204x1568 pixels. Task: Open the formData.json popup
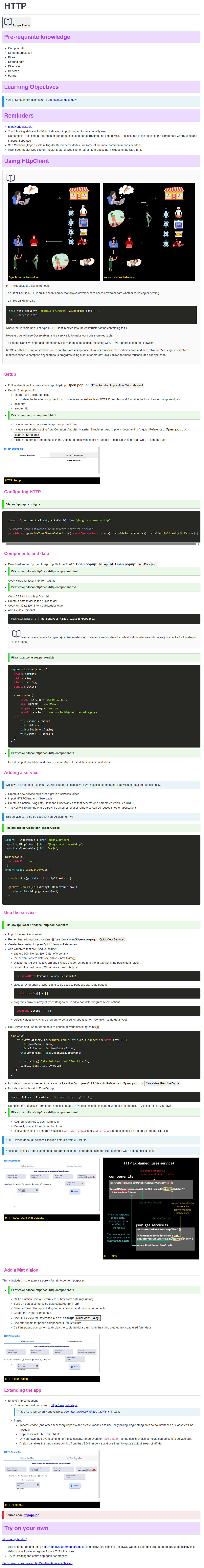tap(147, 564)
